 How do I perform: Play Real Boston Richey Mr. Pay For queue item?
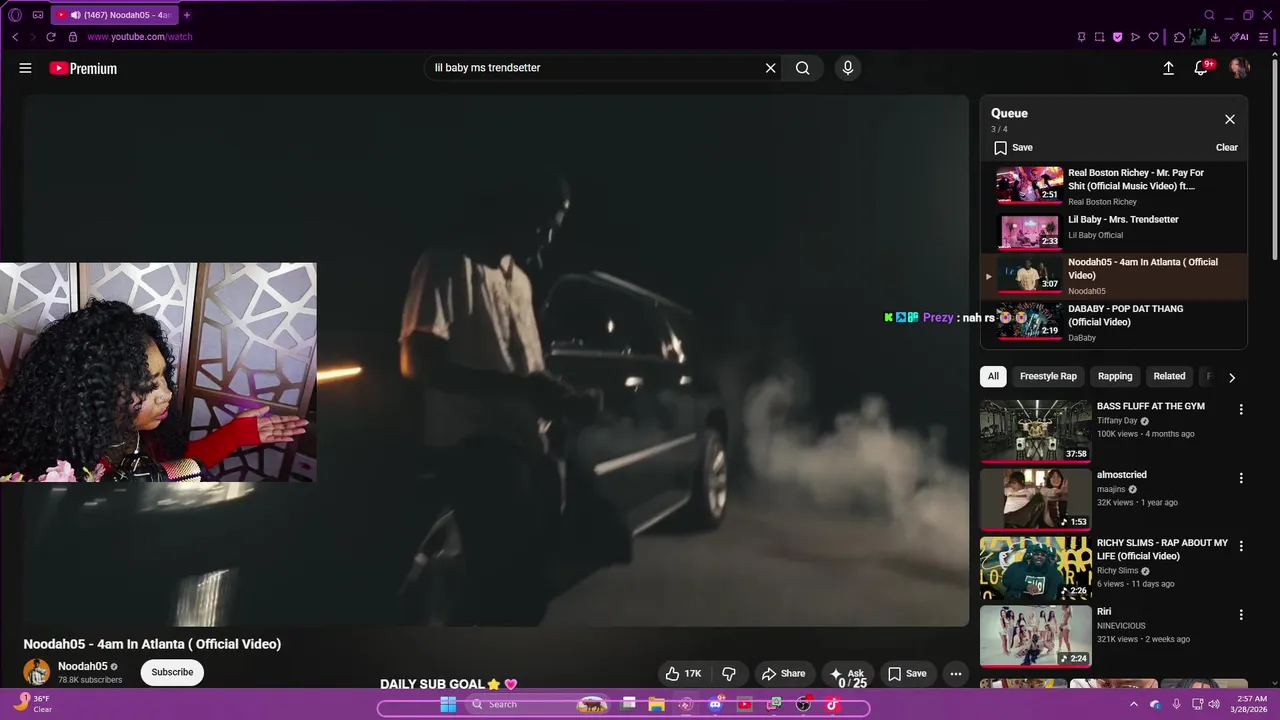point(1114,185)
